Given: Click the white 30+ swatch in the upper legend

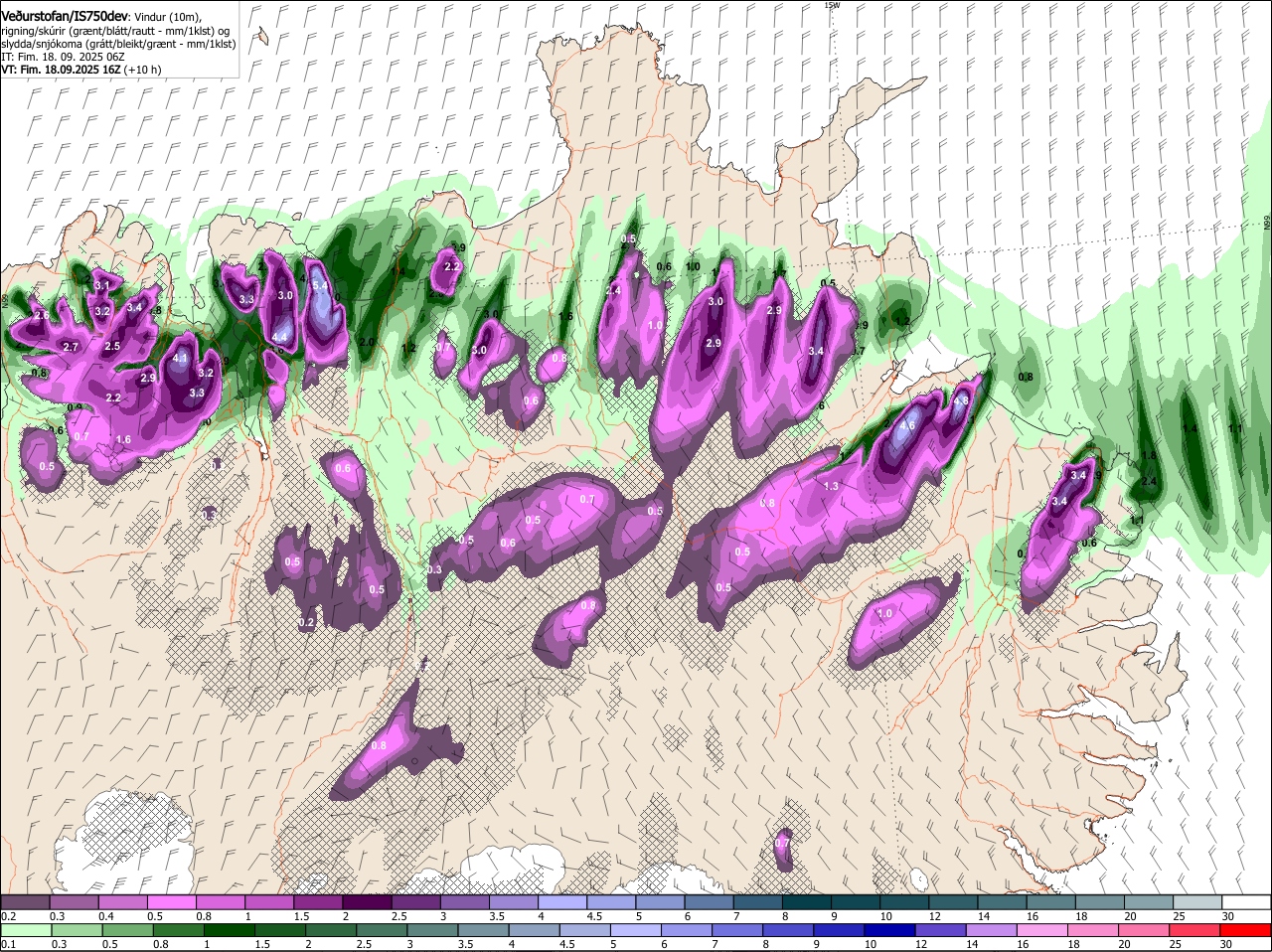Looking at the screenshot, I should coord(1247,901).
